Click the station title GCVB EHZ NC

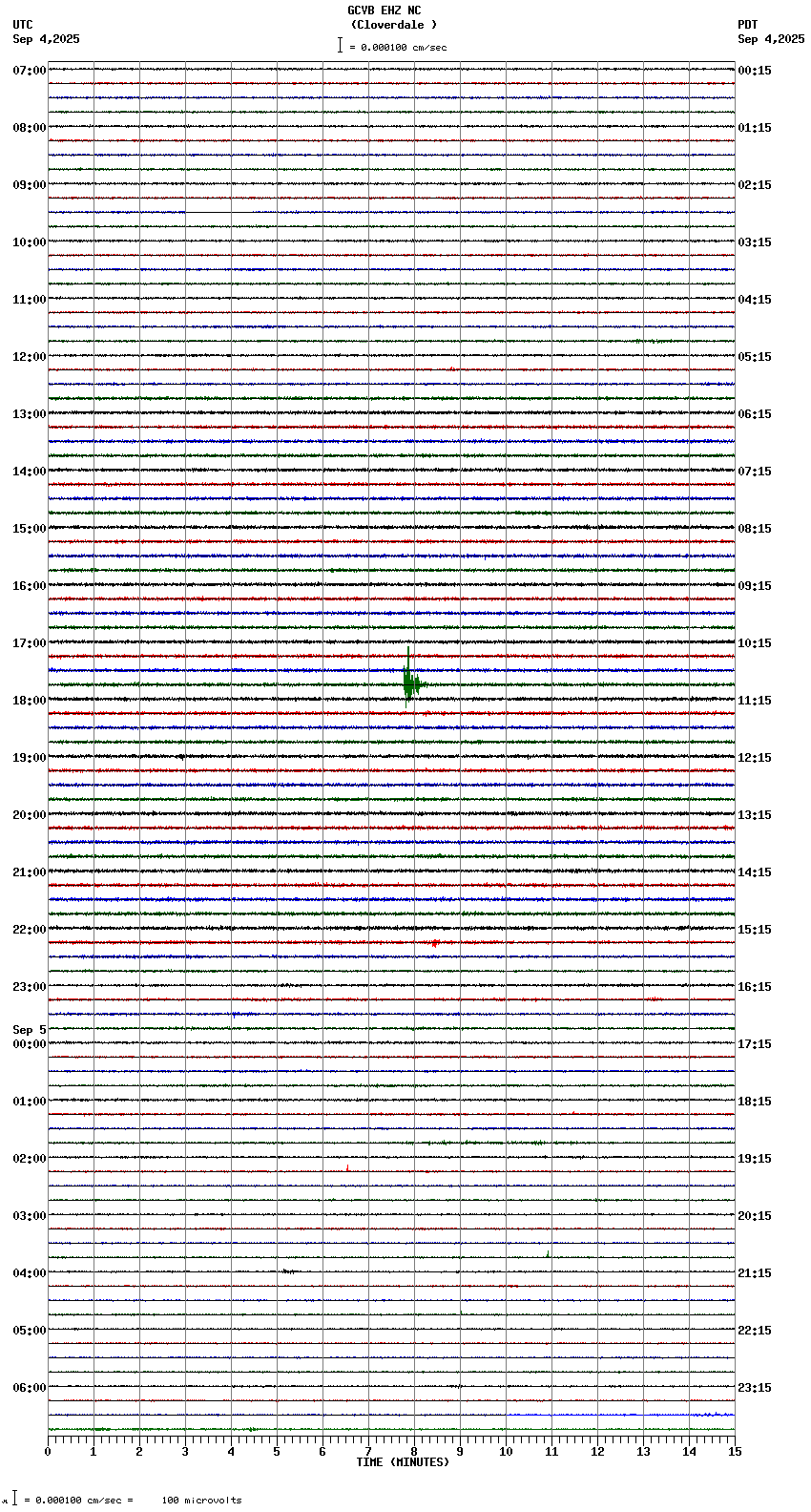(x=384, y=10)
